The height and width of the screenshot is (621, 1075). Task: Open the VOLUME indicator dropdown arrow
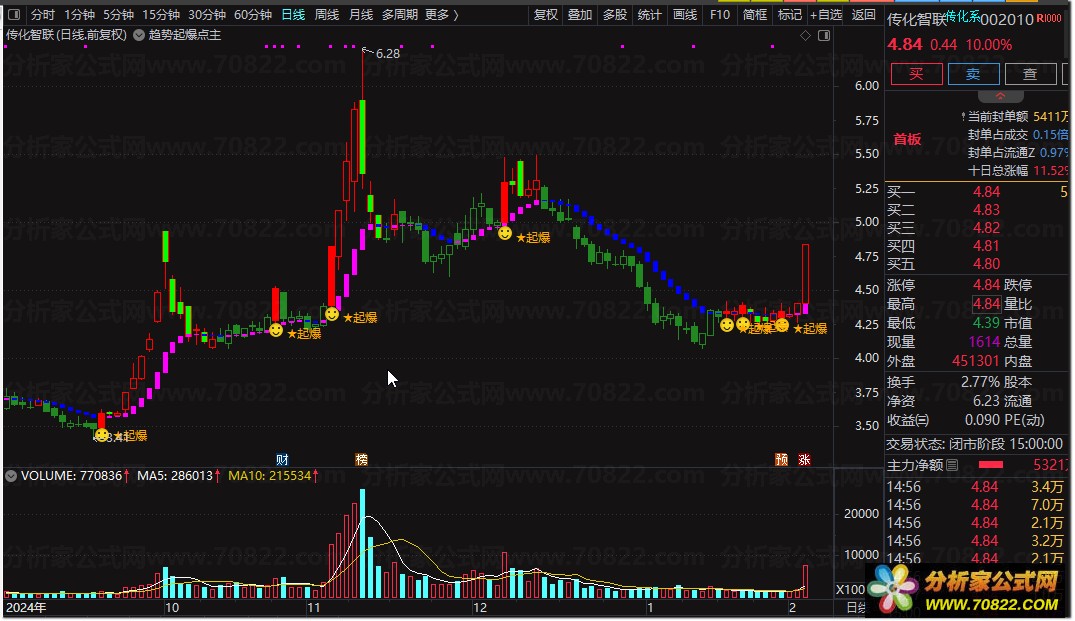[x=11, y=476]
